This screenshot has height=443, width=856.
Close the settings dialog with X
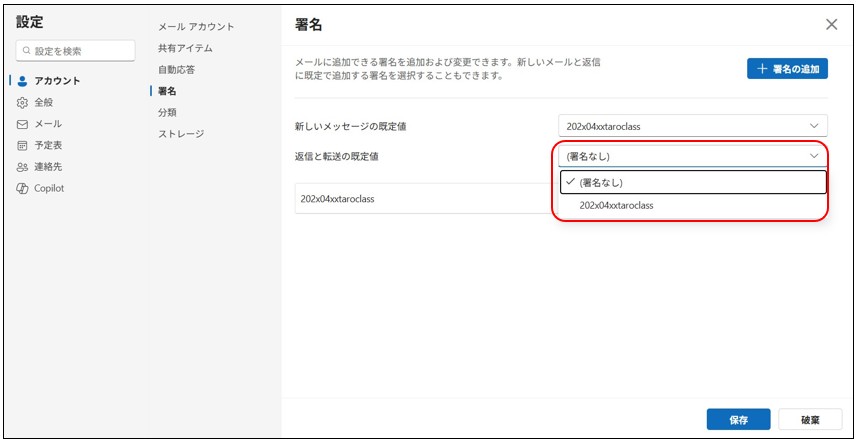(831, 25)
